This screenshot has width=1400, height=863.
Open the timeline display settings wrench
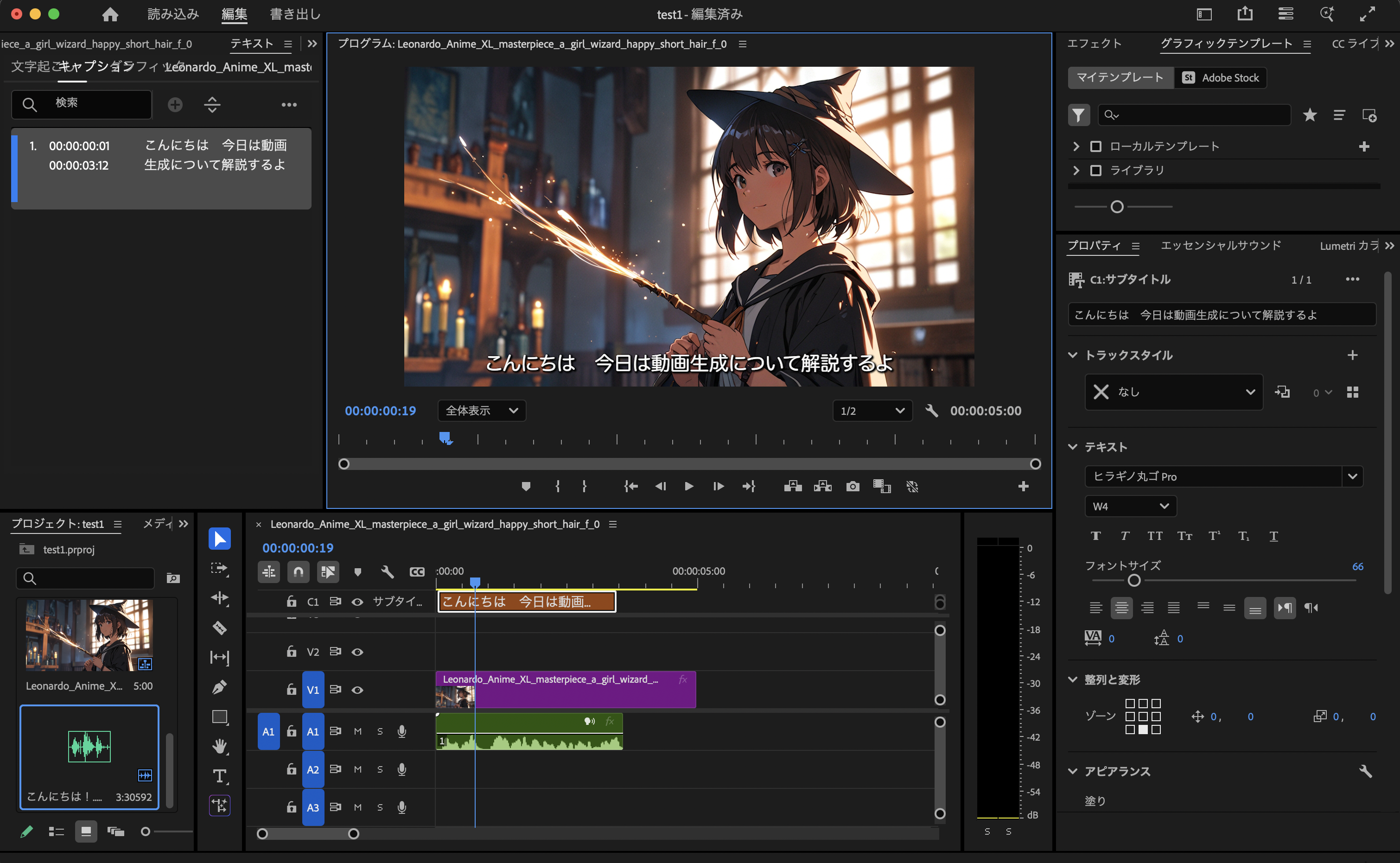[387, 571]
